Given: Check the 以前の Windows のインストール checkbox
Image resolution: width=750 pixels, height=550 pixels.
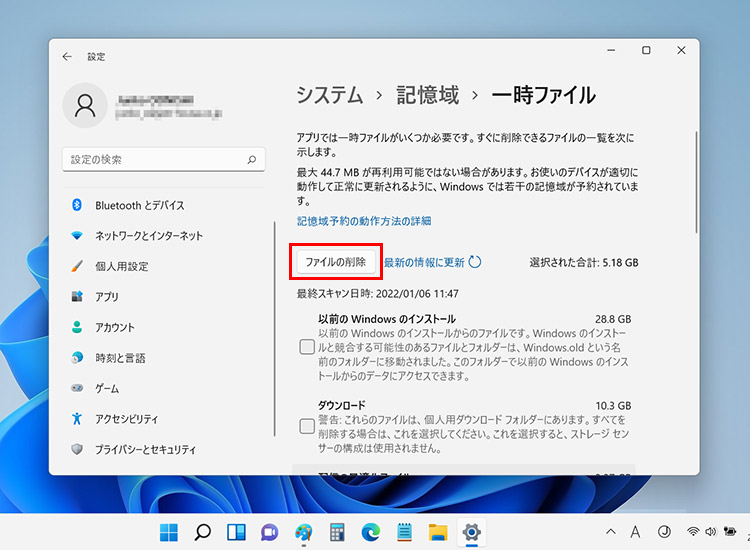Looking at the screenshot, I should (308, 347).
